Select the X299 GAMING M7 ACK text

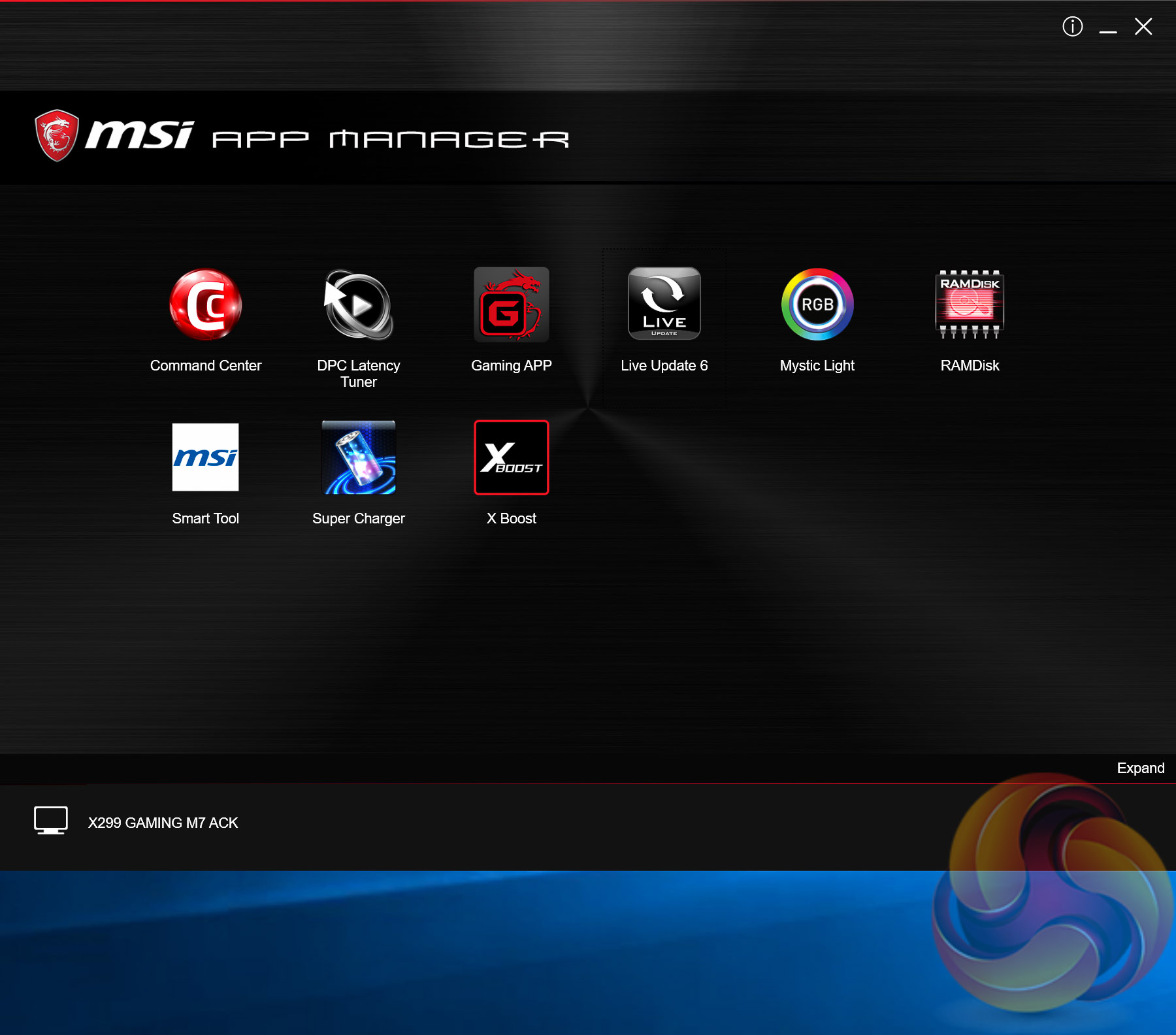click(x=163, y=823)
